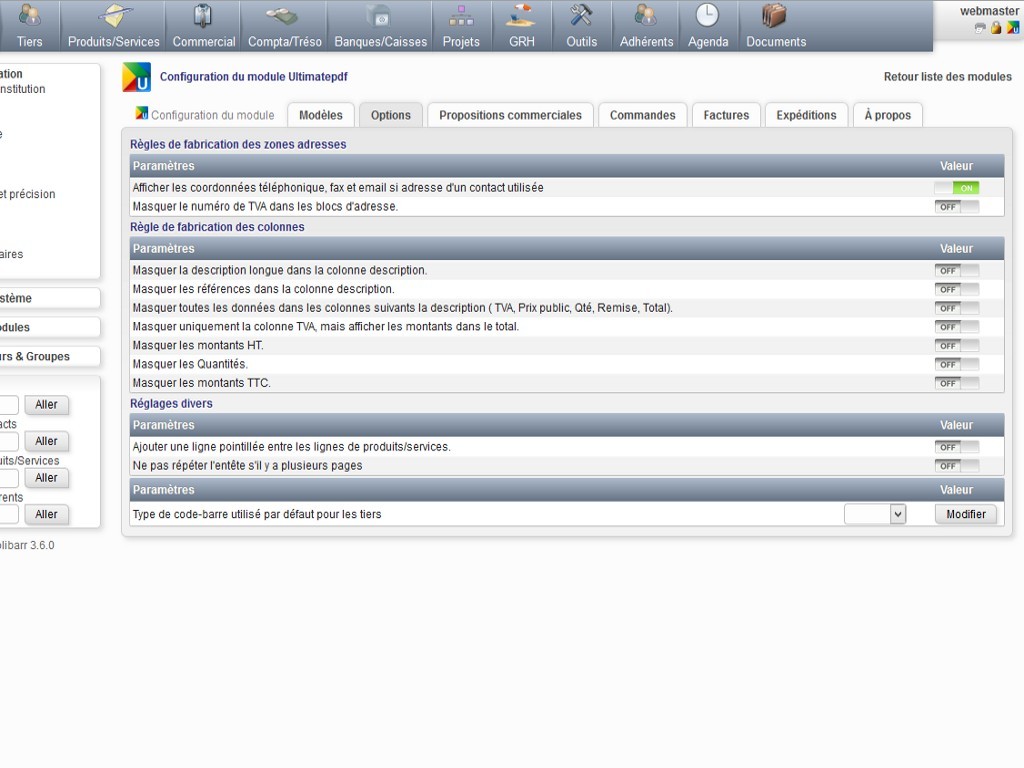Image resolution: width=1024 pixels, height=768 pixels.
Task: Toggle 'Ajouter une ligne pointillée' switch
Action: [957, 447]
